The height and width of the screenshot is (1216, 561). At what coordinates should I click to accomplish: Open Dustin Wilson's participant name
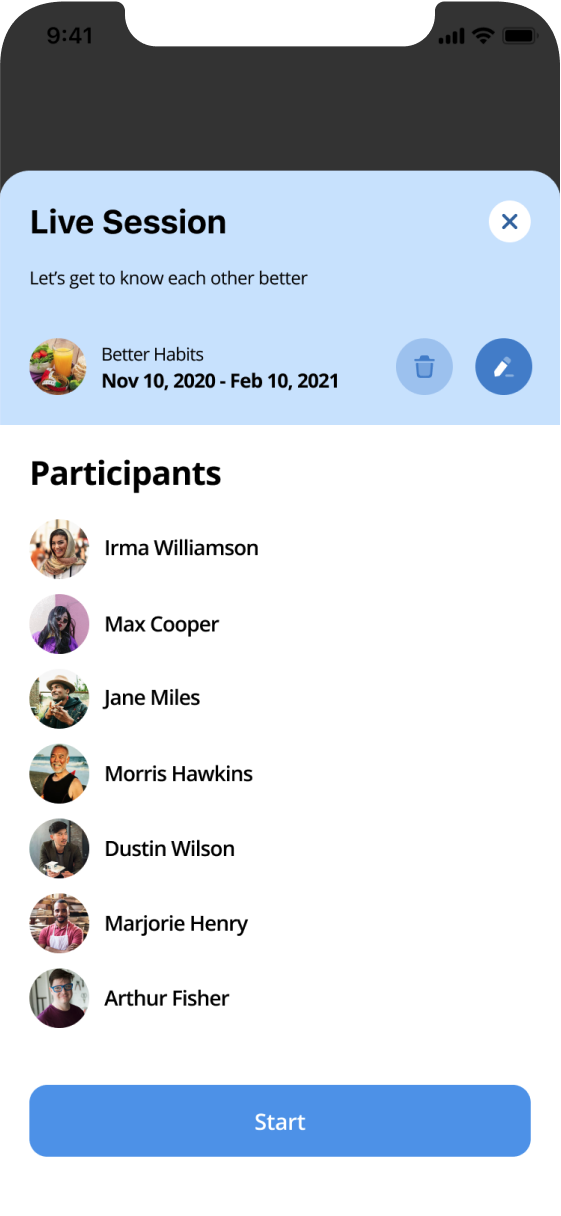click(x=170, y=849)
